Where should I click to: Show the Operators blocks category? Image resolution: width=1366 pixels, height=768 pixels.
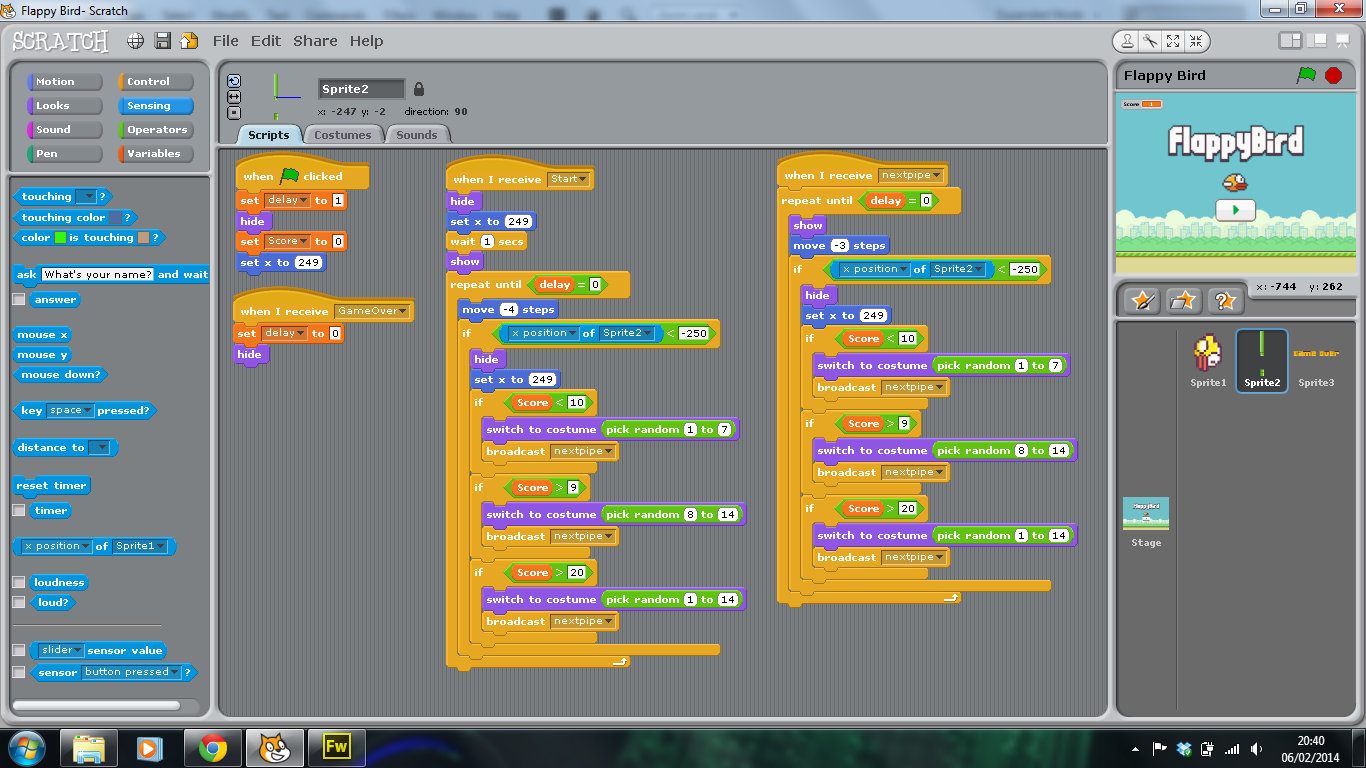click(156, 130)
